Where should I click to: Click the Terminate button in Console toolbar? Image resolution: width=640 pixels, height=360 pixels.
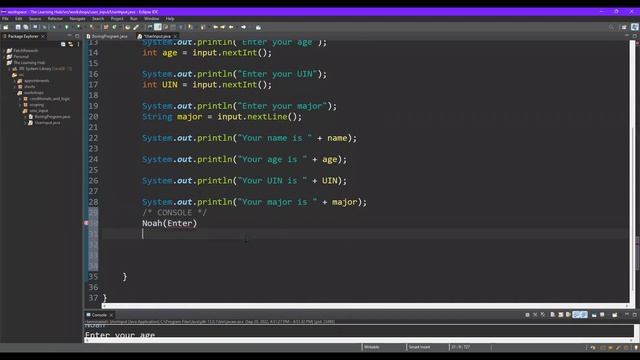coord(527,315)
